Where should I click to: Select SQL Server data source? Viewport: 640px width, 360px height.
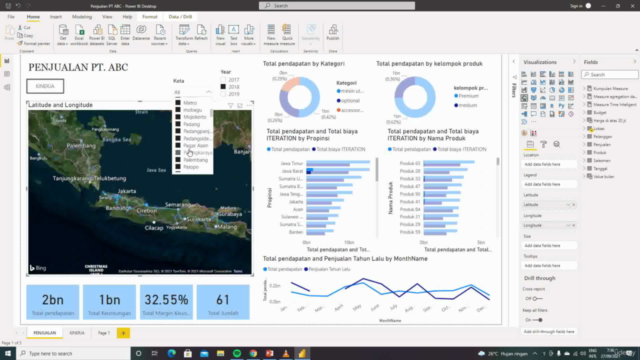tap(112, 35)
